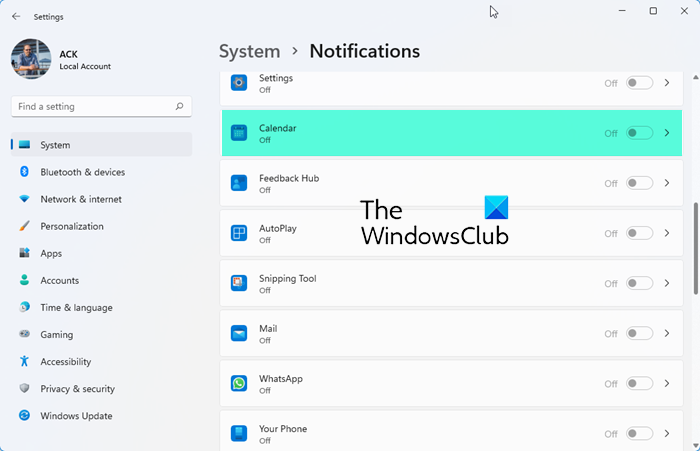Click the Time & language globe icon
700x451 pixels.
(25, 307)
